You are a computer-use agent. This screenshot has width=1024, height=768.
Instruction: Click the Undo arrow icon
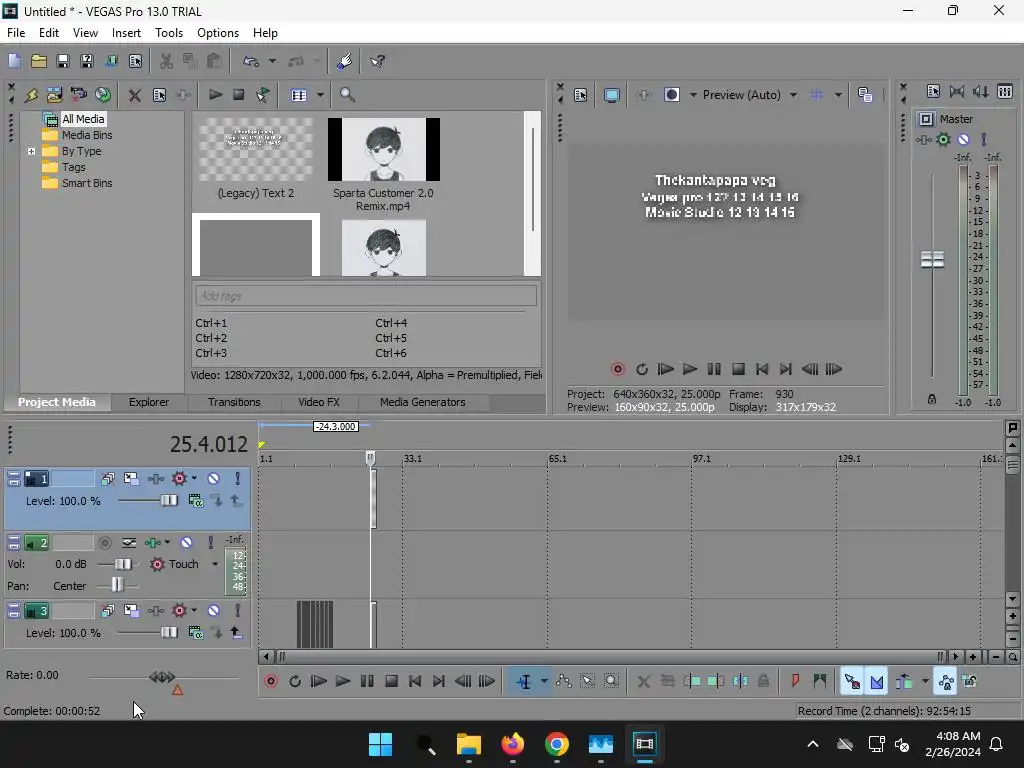251,61
